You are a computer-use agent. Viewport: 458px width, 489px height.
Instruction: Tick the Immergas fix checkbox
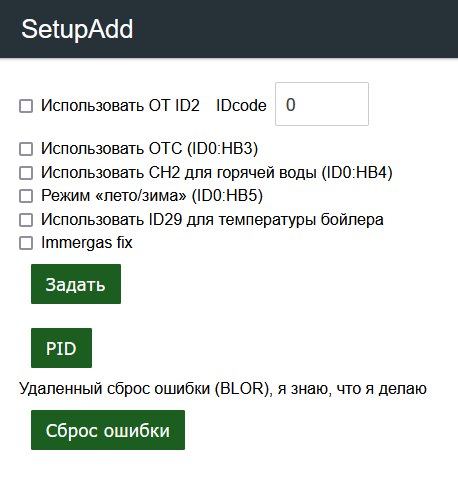coord(26,243)
